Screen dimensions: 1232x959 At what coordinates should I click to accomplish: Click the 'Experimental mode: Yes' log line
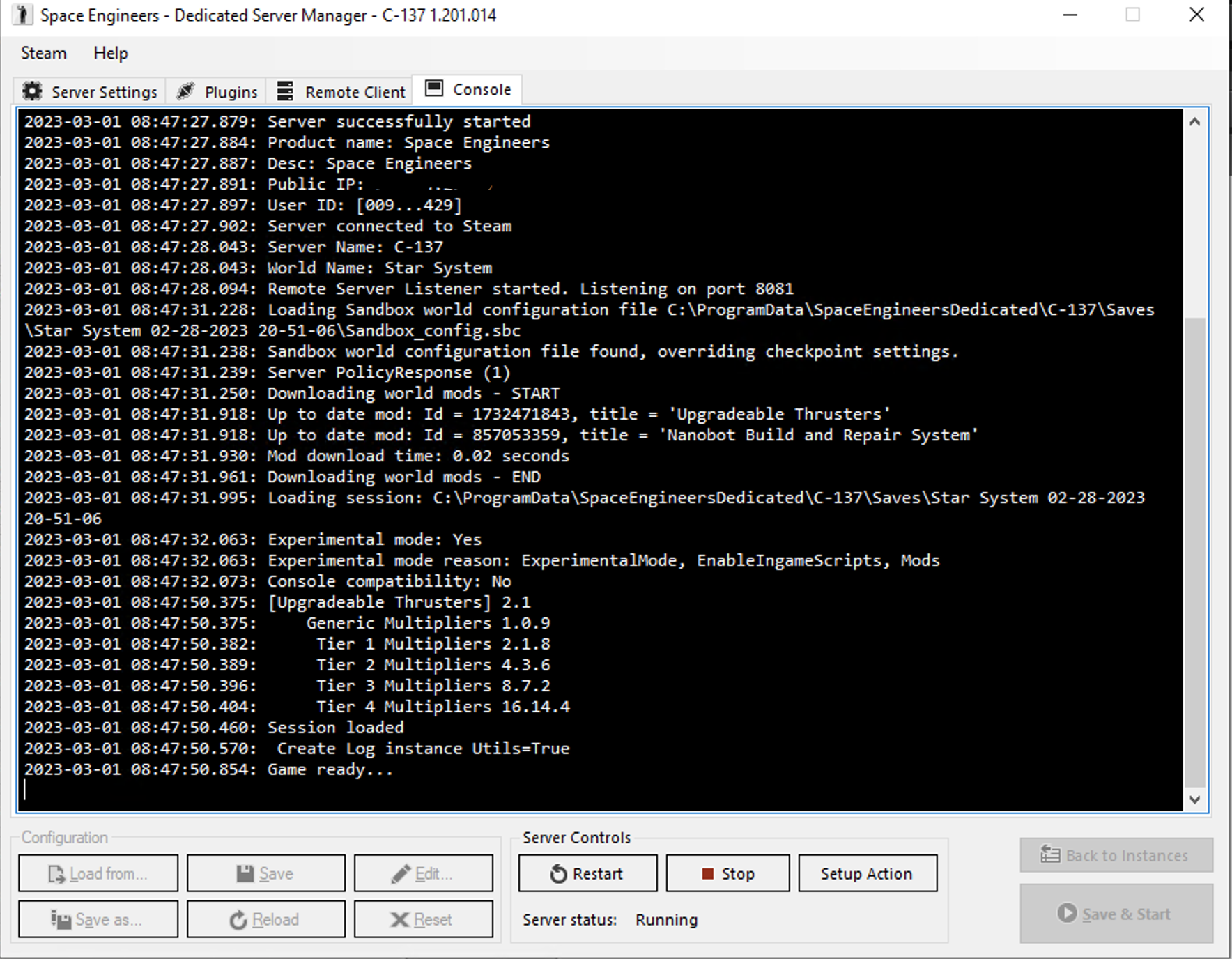253,539
